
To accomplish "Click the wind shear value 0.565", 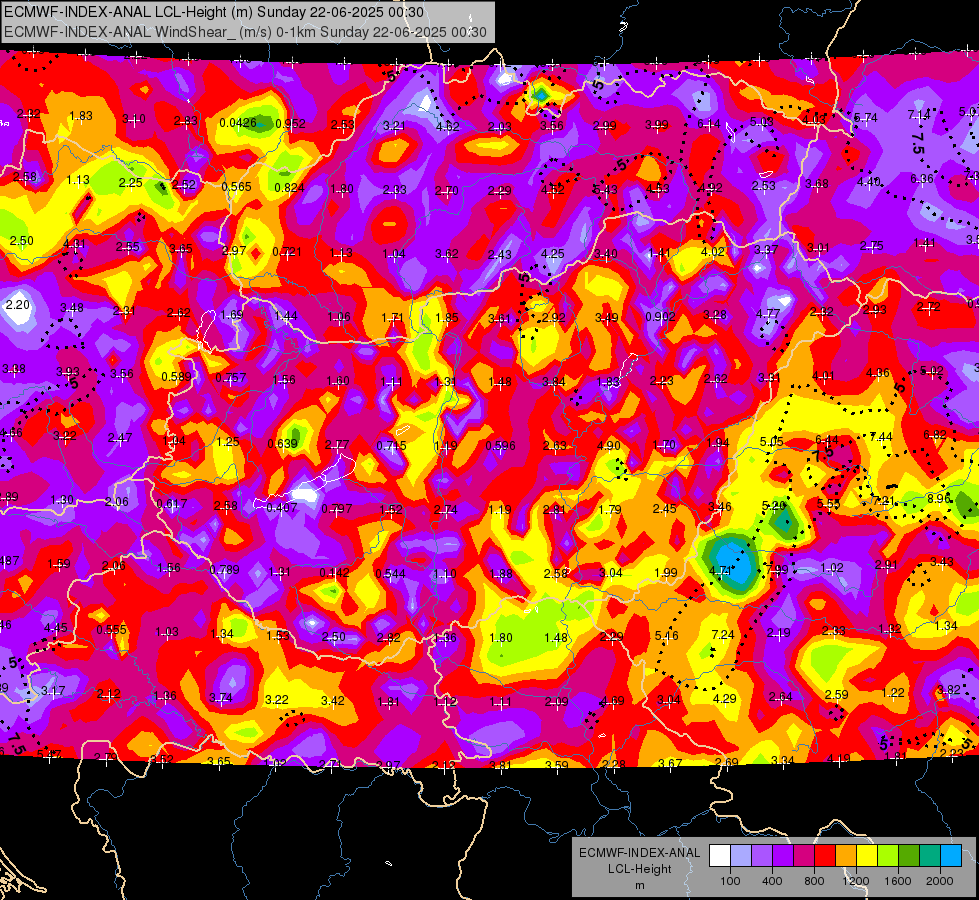I will click(x=237, y=186).
